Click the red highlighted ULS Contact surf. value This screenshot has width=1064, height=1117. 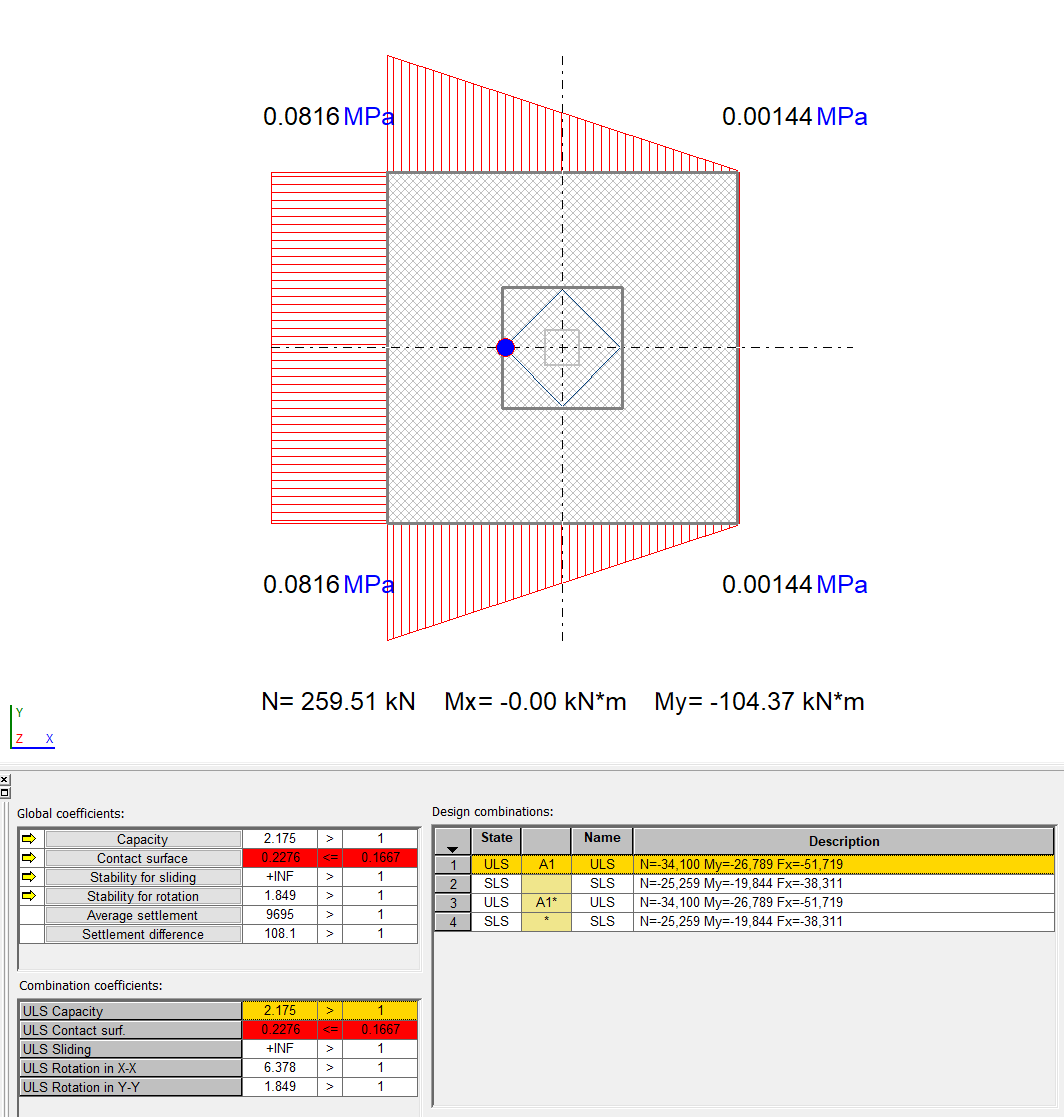point(279,1030)
